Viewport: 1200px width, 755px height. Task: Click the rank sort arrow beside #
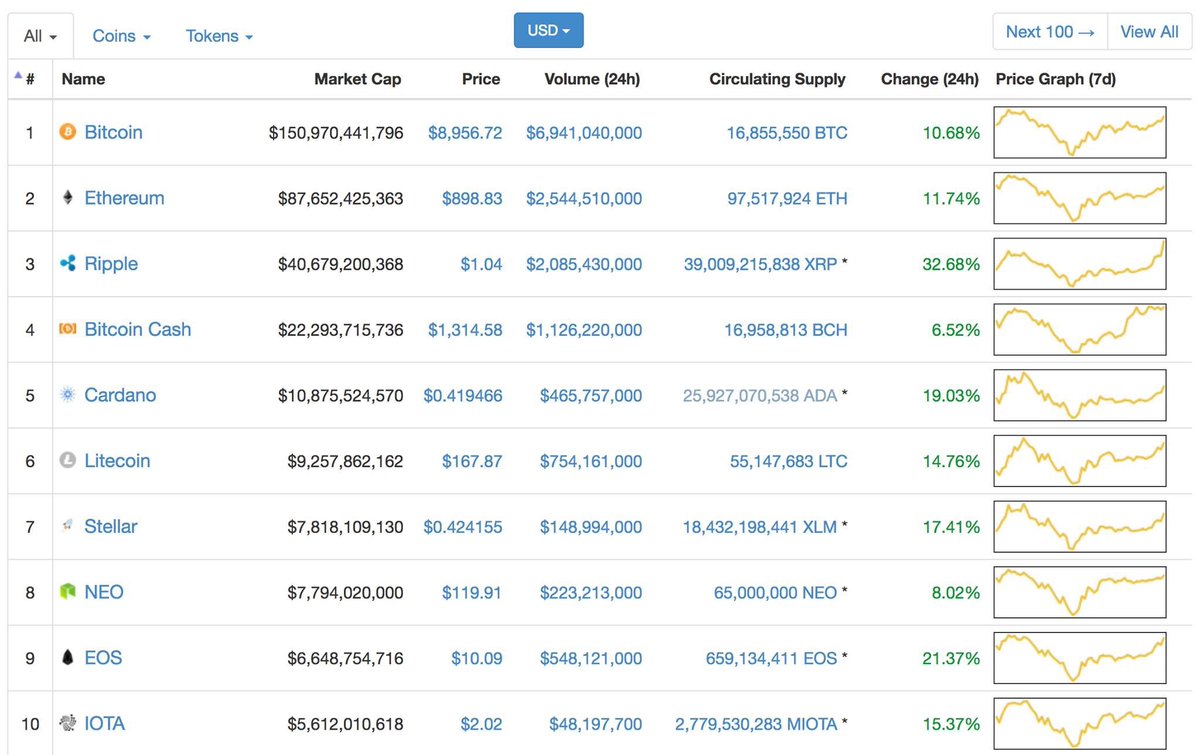coord(17,76)
